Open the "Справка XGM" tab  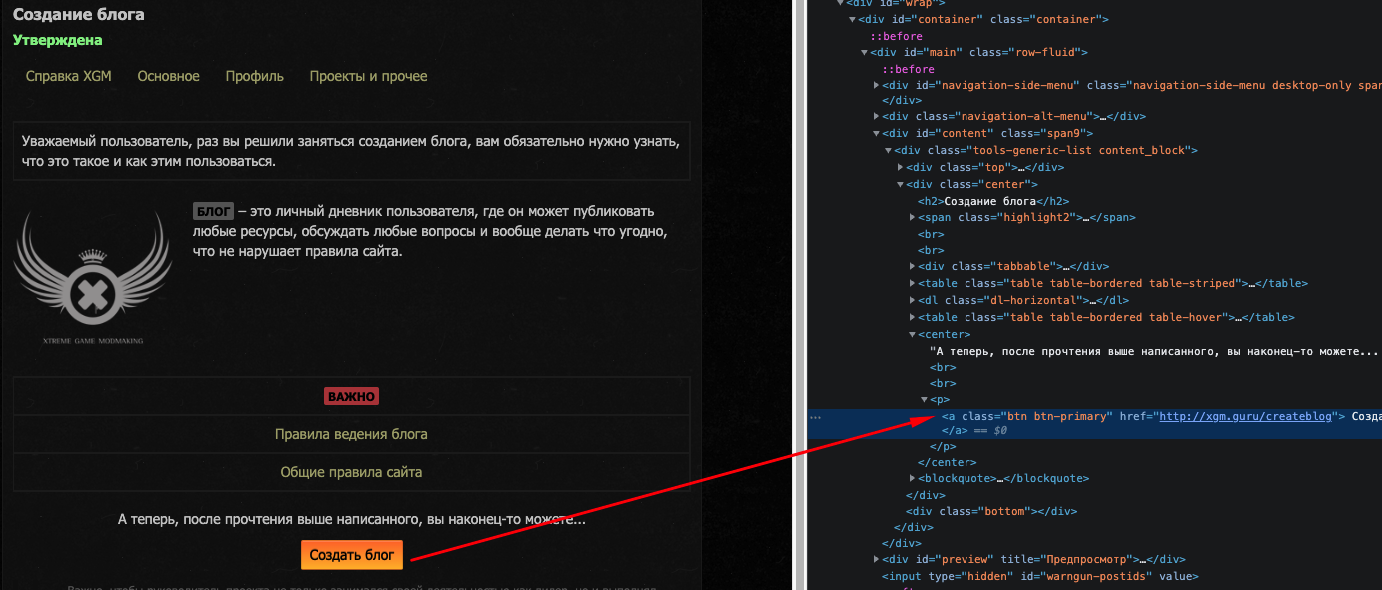[68, 76]
